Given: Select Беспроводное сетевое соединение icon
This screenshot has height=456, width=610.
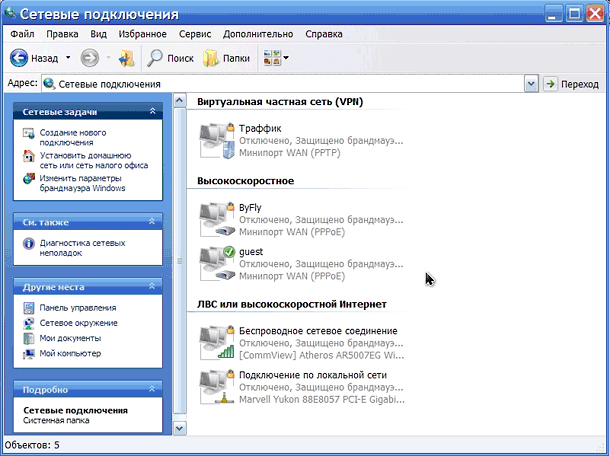Looking at the screenshot, I should [217, 343].
